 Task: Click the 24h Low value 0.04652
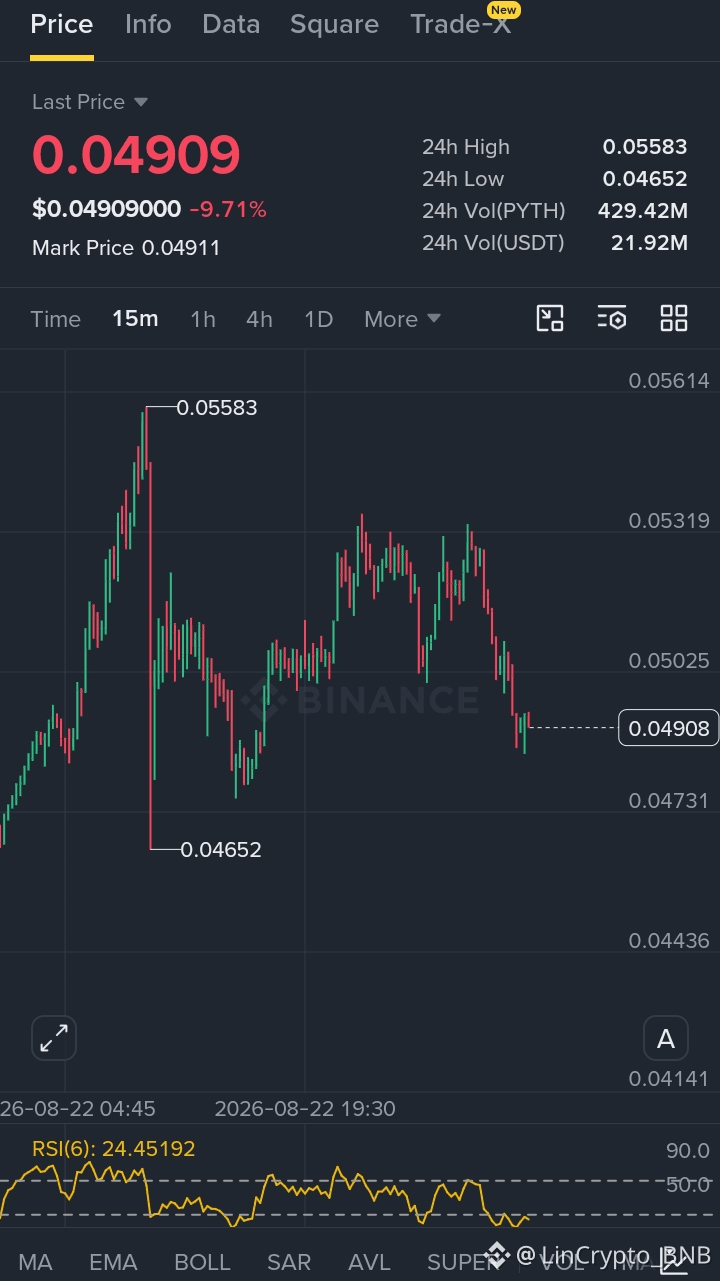(645, 179)
